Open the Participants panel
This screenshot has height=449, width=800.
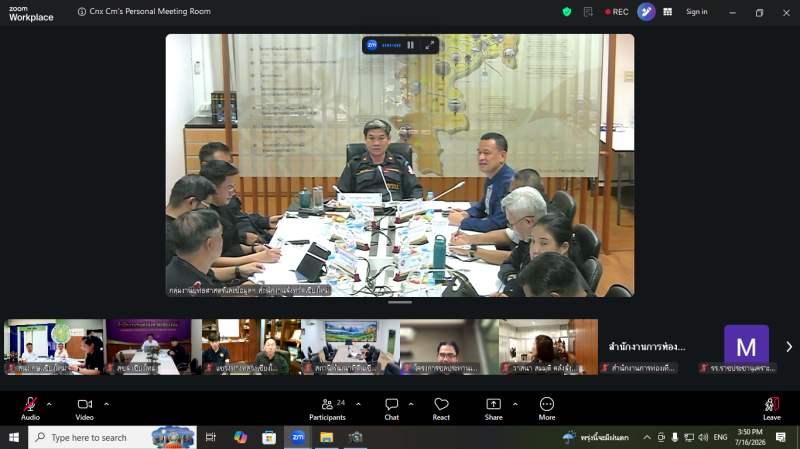click(327, 409)
